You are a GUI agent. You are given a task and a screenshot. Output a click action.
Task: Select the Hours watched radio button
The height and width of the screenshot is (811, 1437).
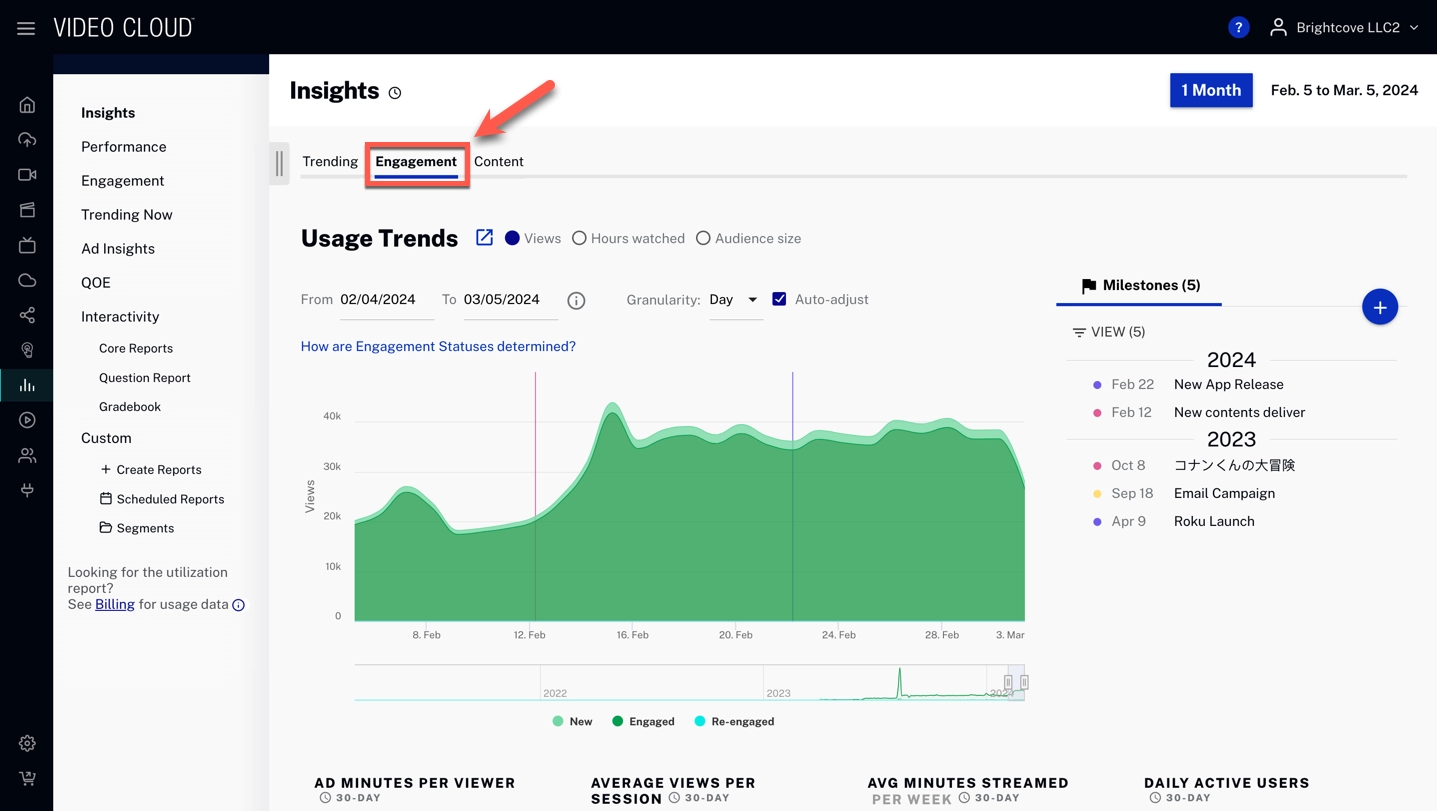tap(580, 238)
